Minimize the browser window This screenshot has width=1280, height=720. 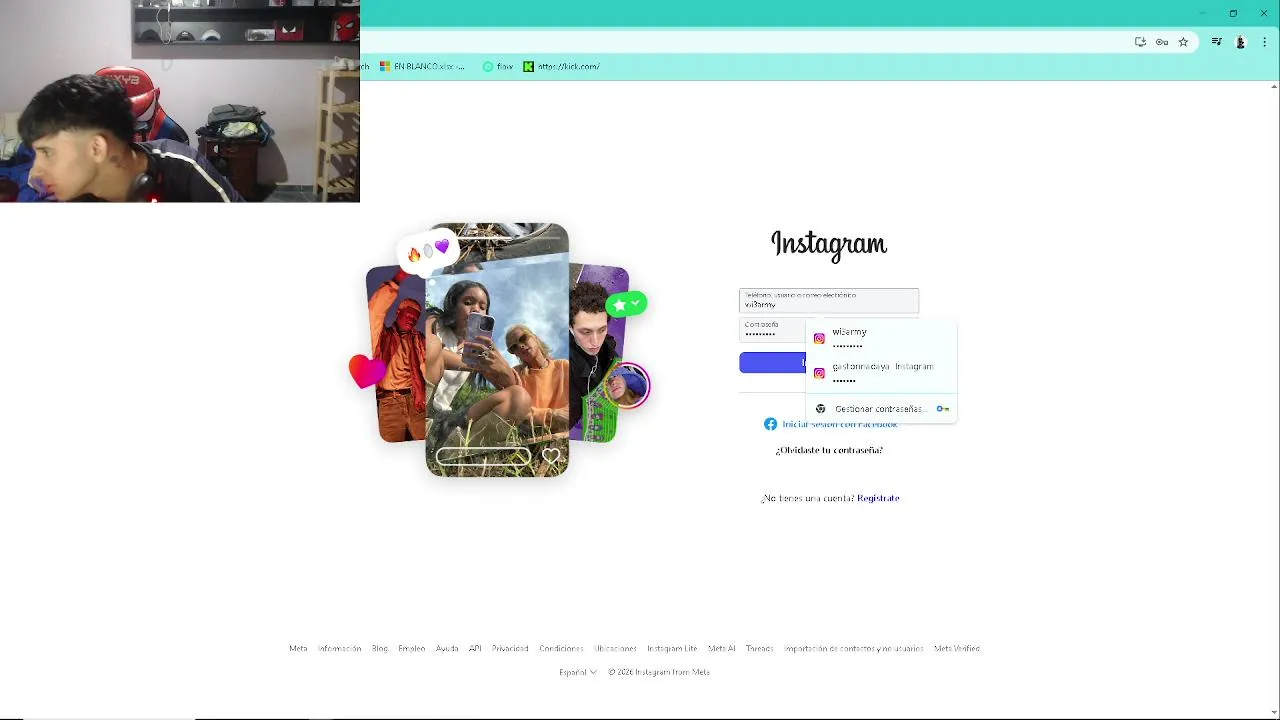pyautogui.click(x=1202, y=13)
